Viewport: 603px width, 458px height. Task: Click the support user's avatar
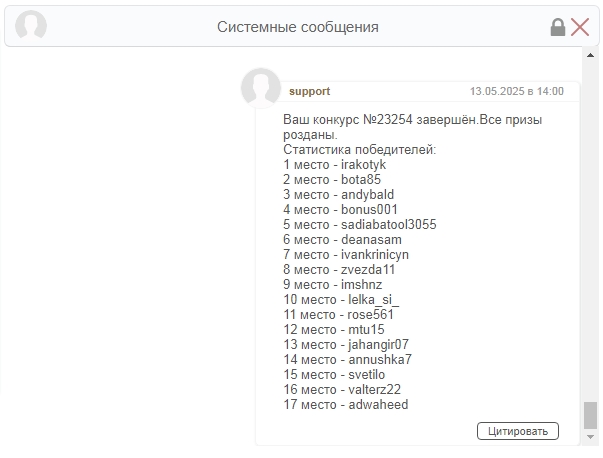click(261, 89)
